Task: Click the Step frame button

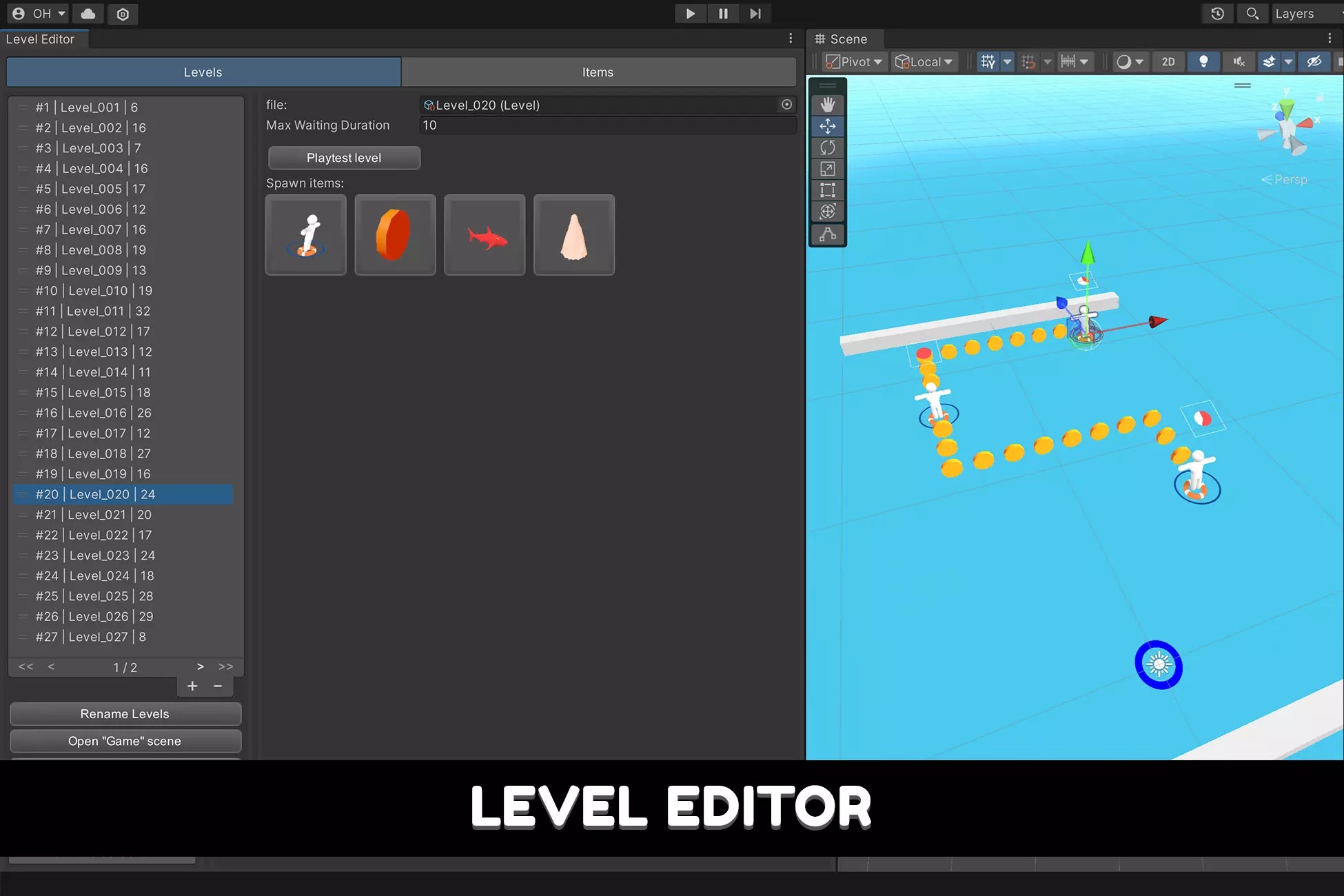Action: pos(755,14)
